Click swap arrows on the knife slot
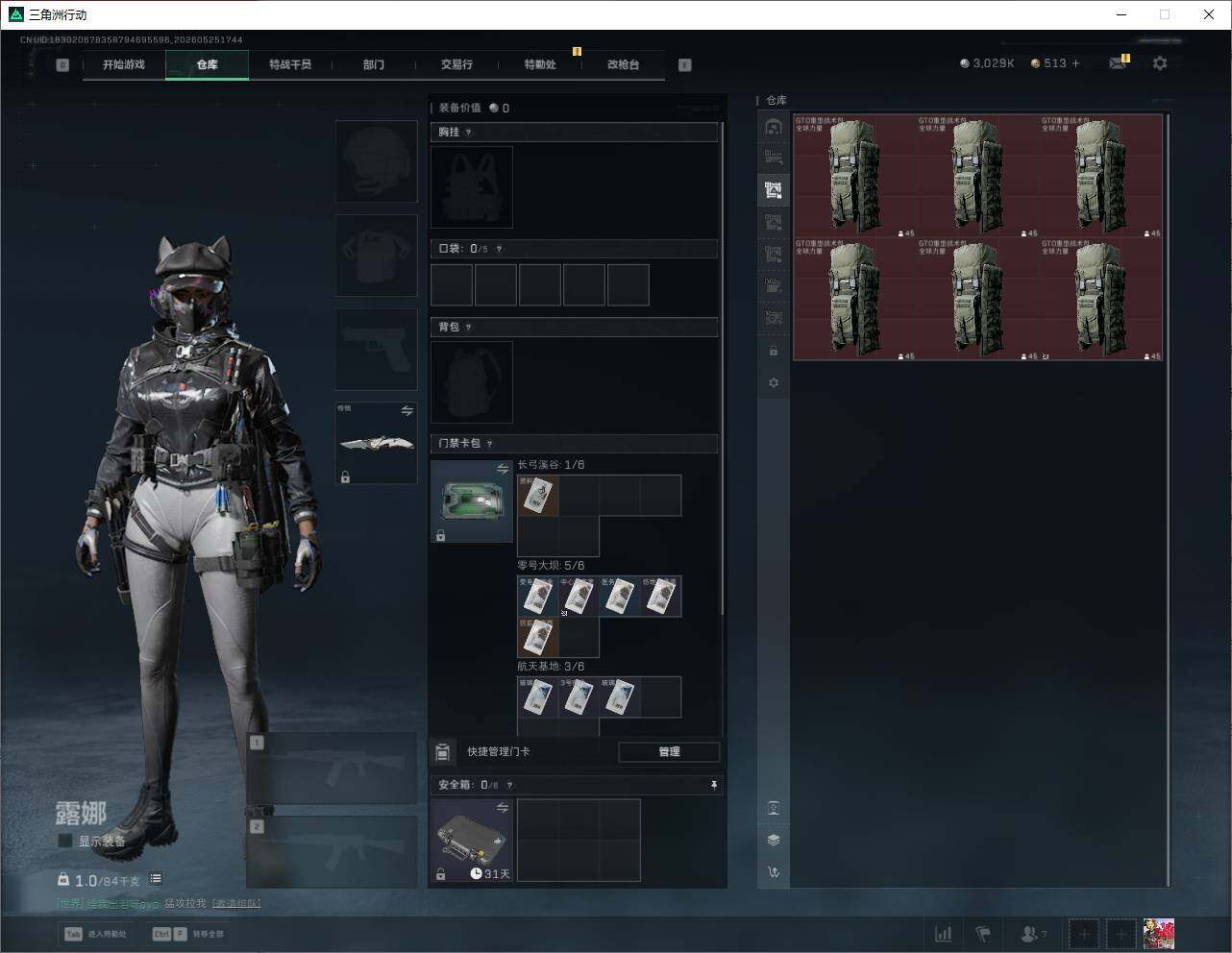 (x=407, y=411)
